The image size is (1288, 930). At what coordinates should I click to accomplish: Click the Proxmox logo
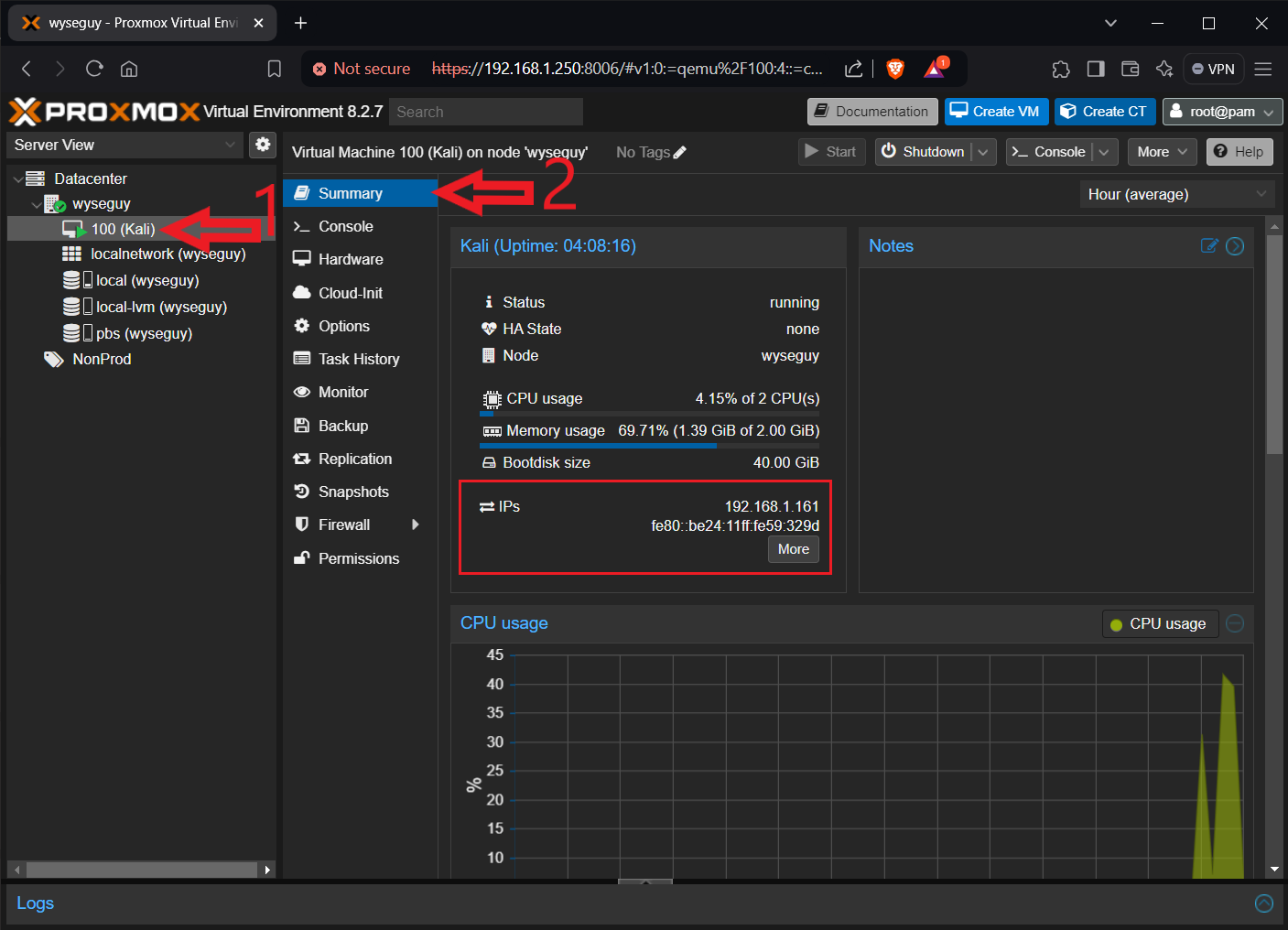(x=104, y=112)
